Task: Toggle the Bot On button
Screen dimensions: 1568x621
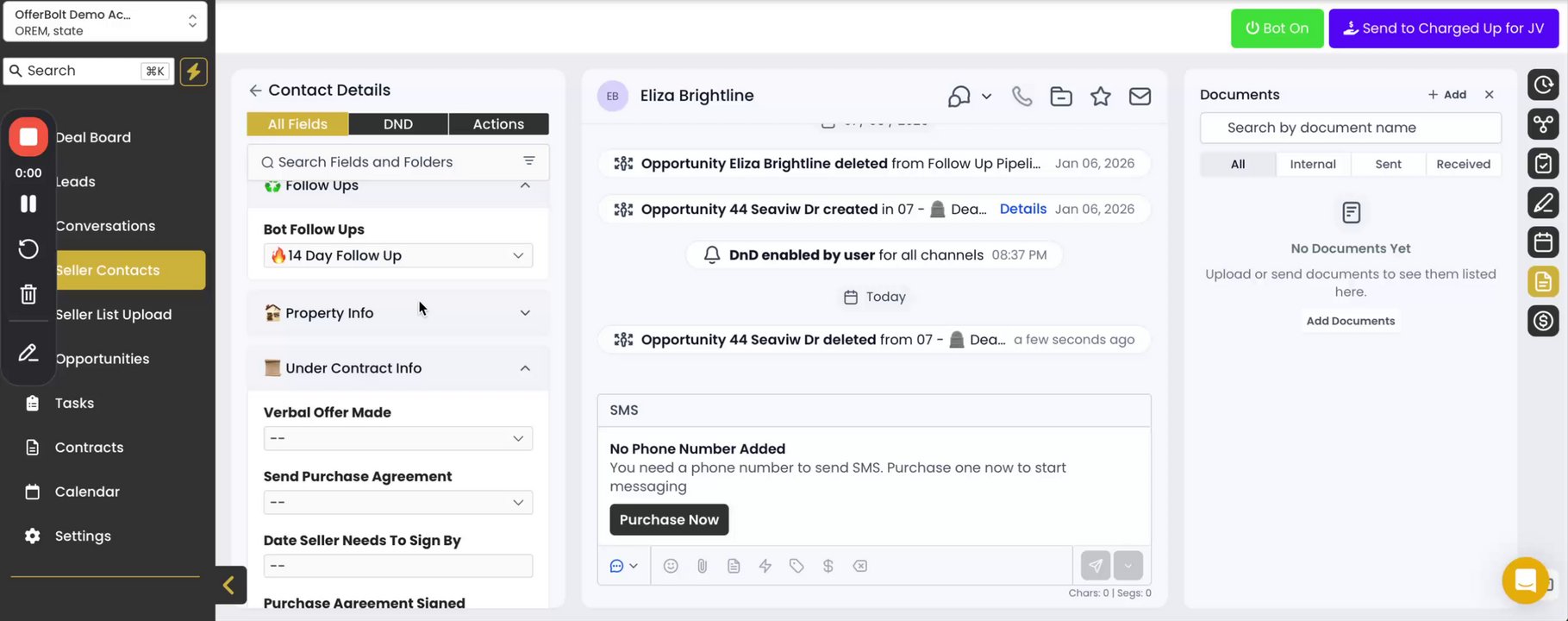Action: (1277, 28)
